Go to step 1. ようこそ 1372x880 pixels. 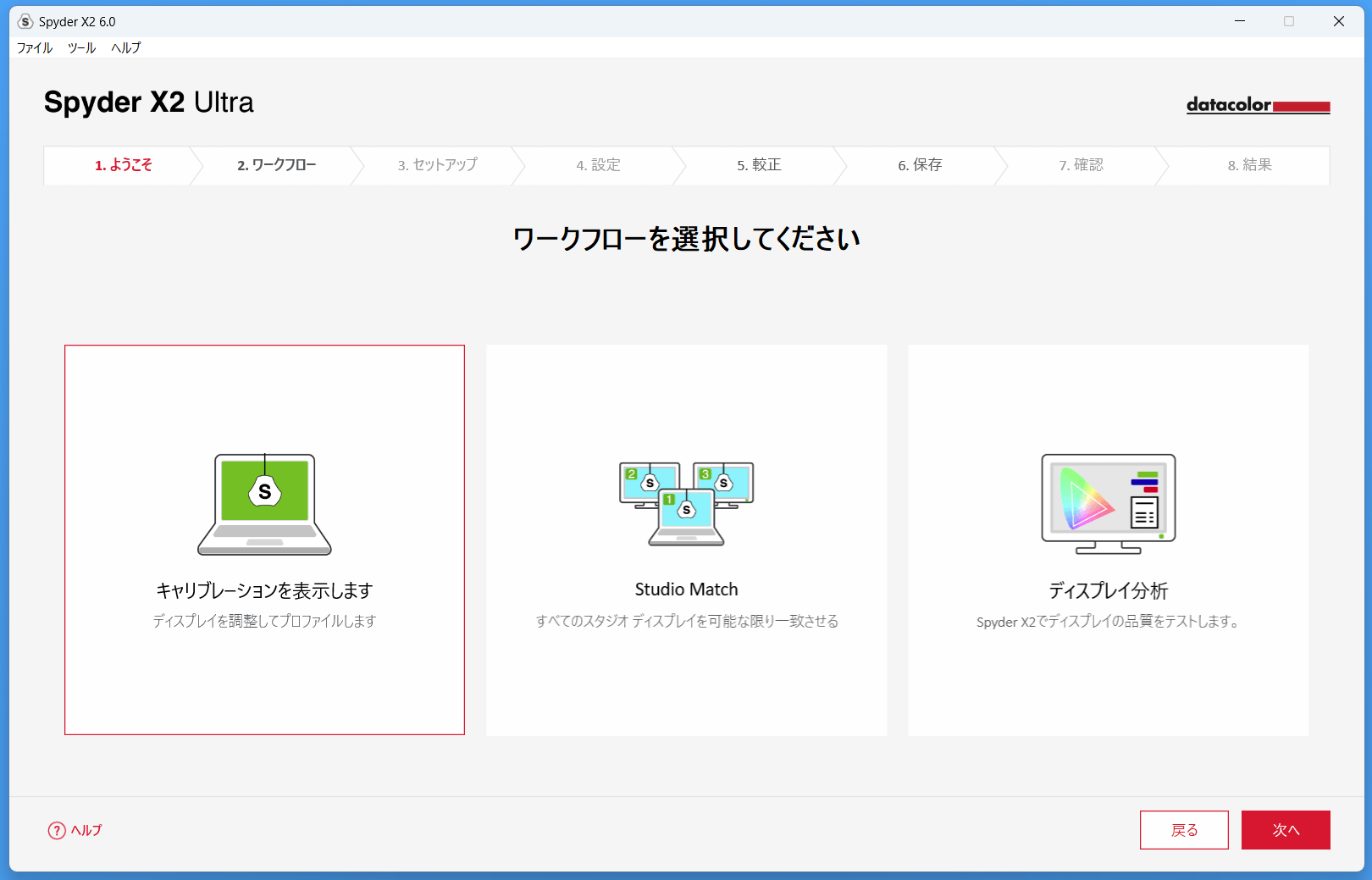coord(123,165)
